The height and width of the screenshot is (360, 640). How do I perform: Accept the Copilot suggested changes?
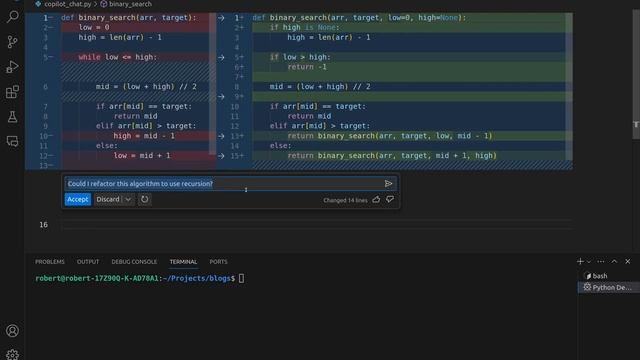pos(78,199)
